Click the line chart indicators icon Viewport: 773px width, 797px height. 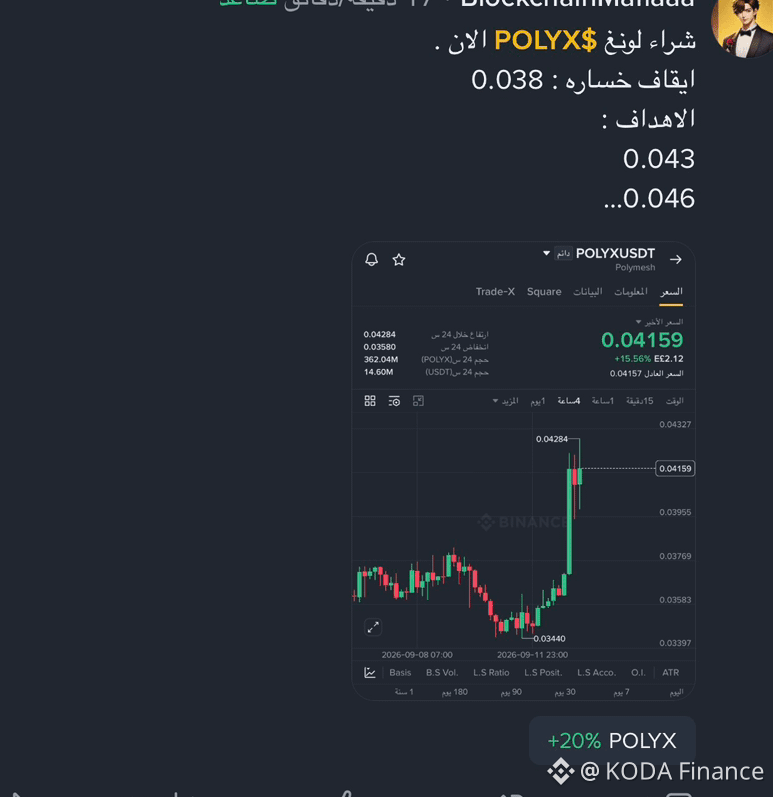370,673
